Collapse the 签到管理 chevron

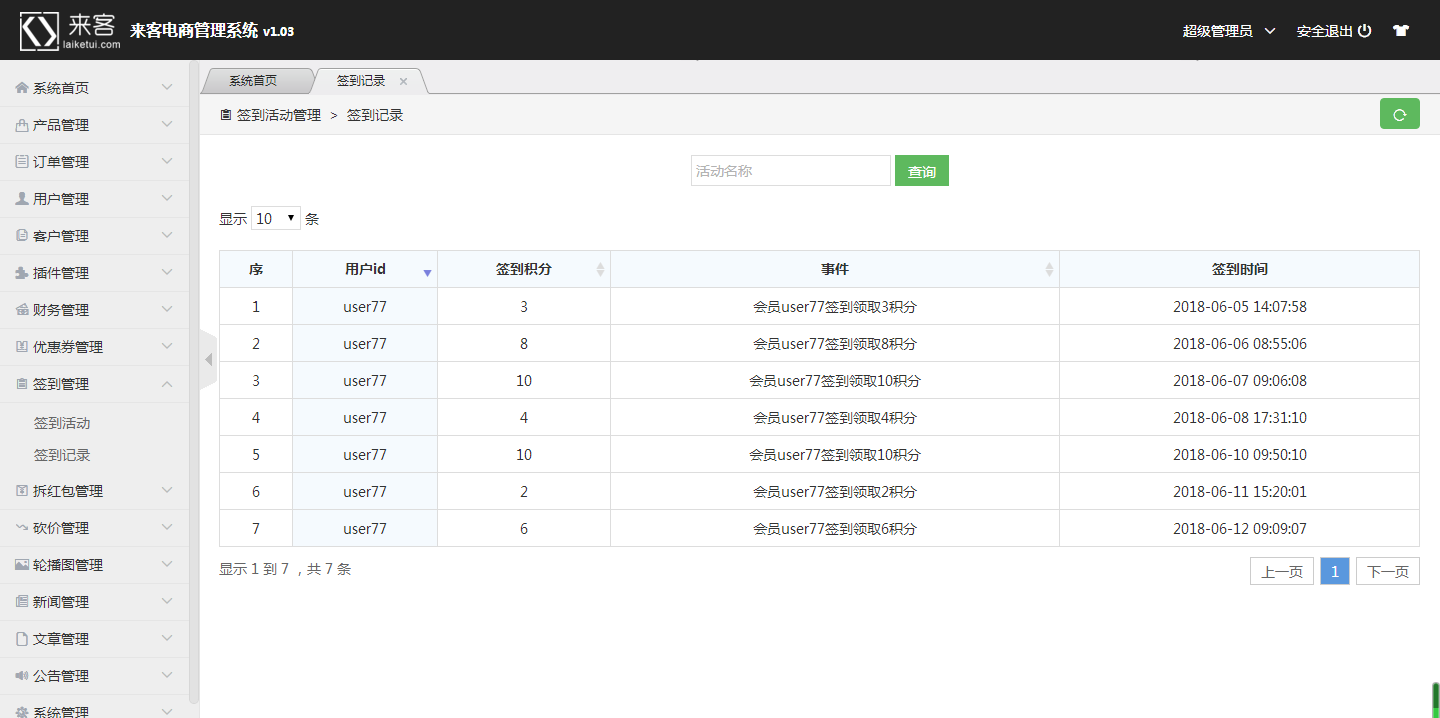[x=167, y=384]
